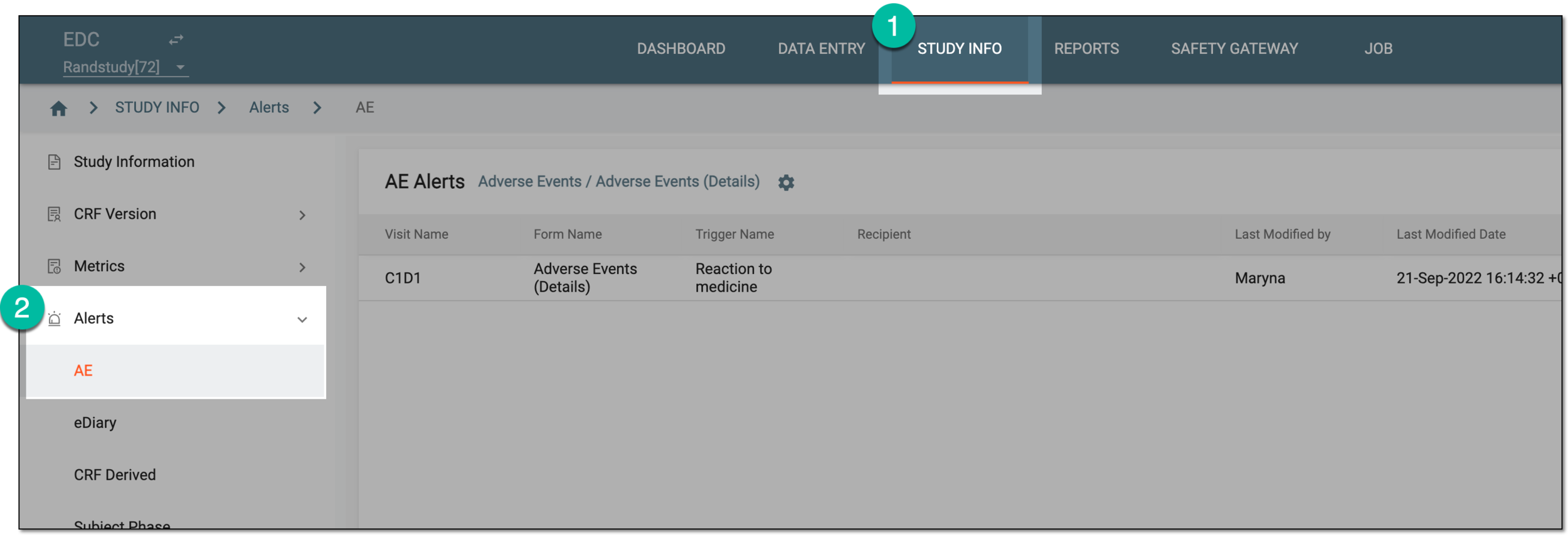
Task: Click the Last Modified Date column header
Action: (x=1451, y=235)
